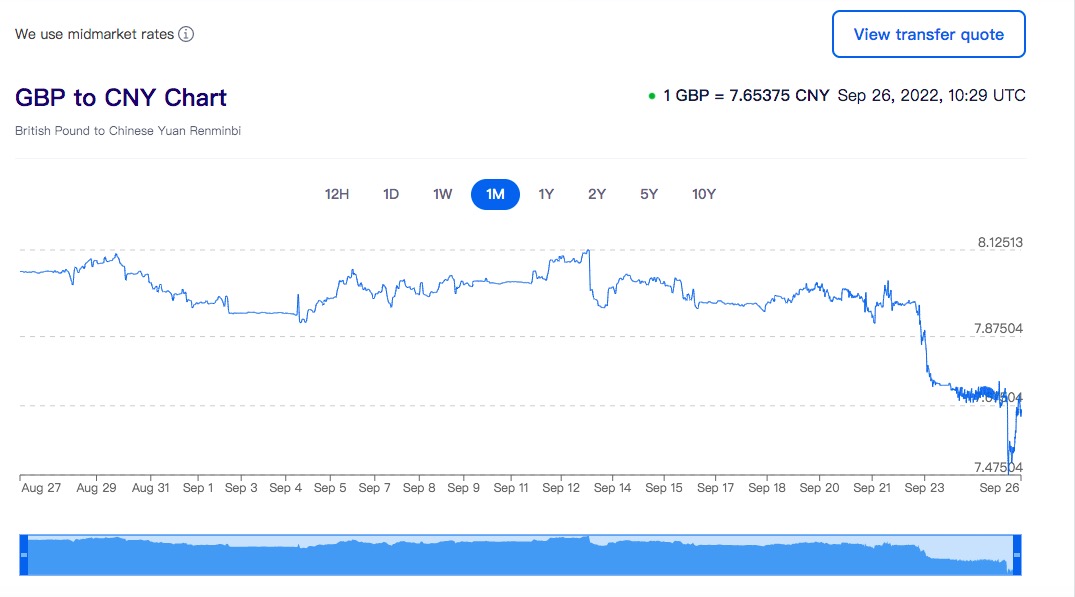The image size is (1075, 597).
Task: Click the 8.12513 y-axis value
Action: [1000, 242]
